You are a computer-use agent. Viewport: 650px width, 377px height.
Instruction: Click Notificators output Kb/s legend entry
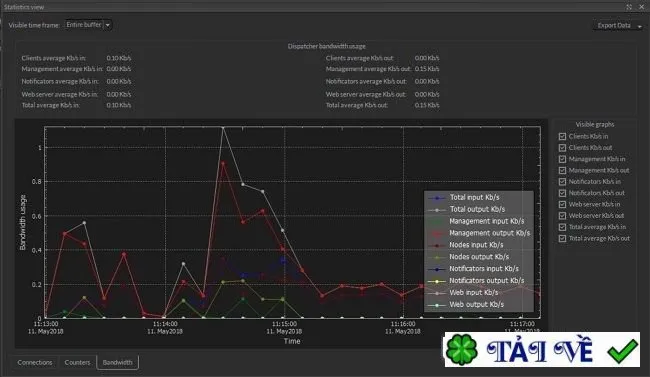(476, 281)
